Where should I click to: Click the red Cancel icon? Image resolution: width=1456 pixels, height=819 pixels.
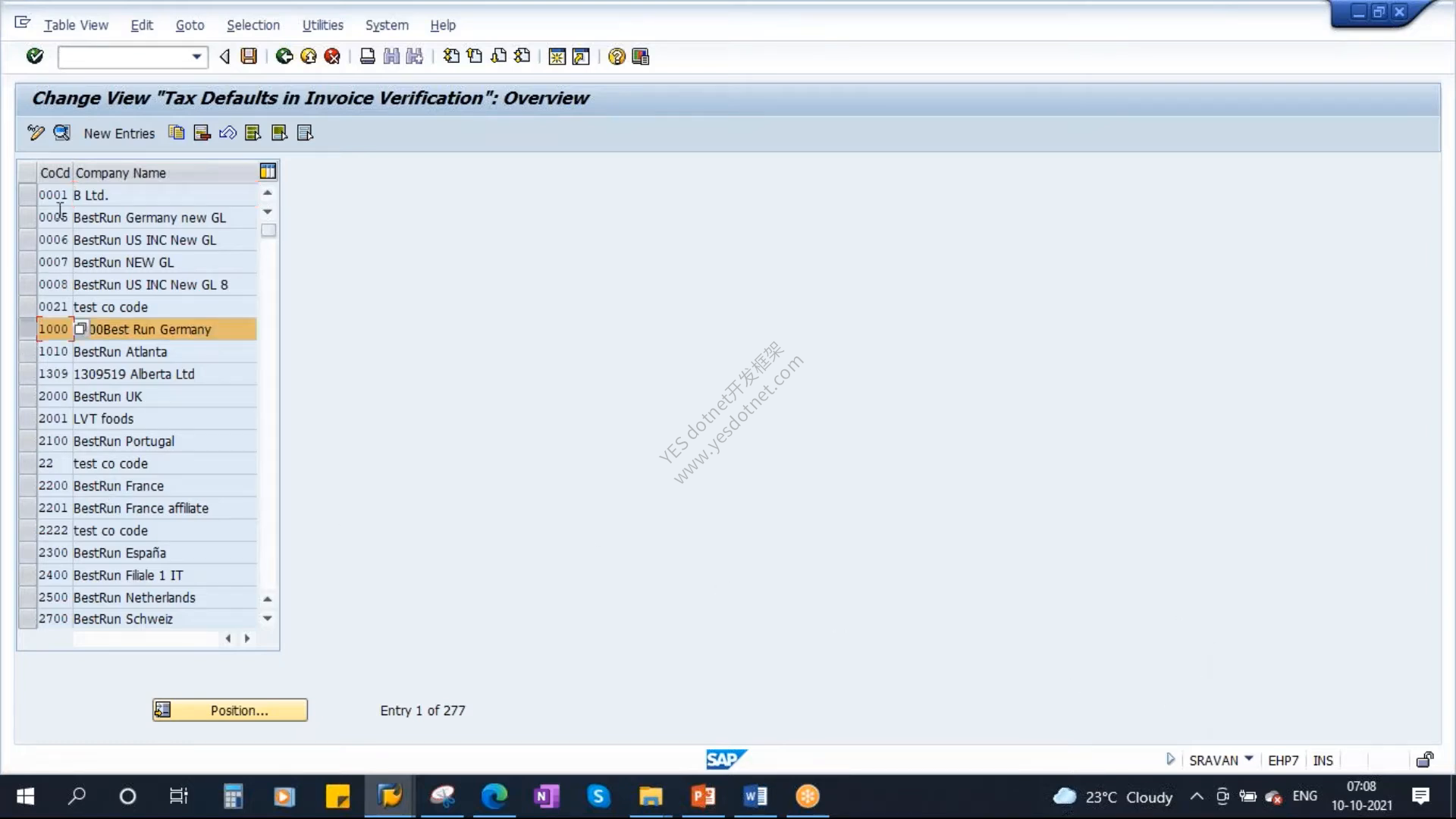click(x=332, y=56)
